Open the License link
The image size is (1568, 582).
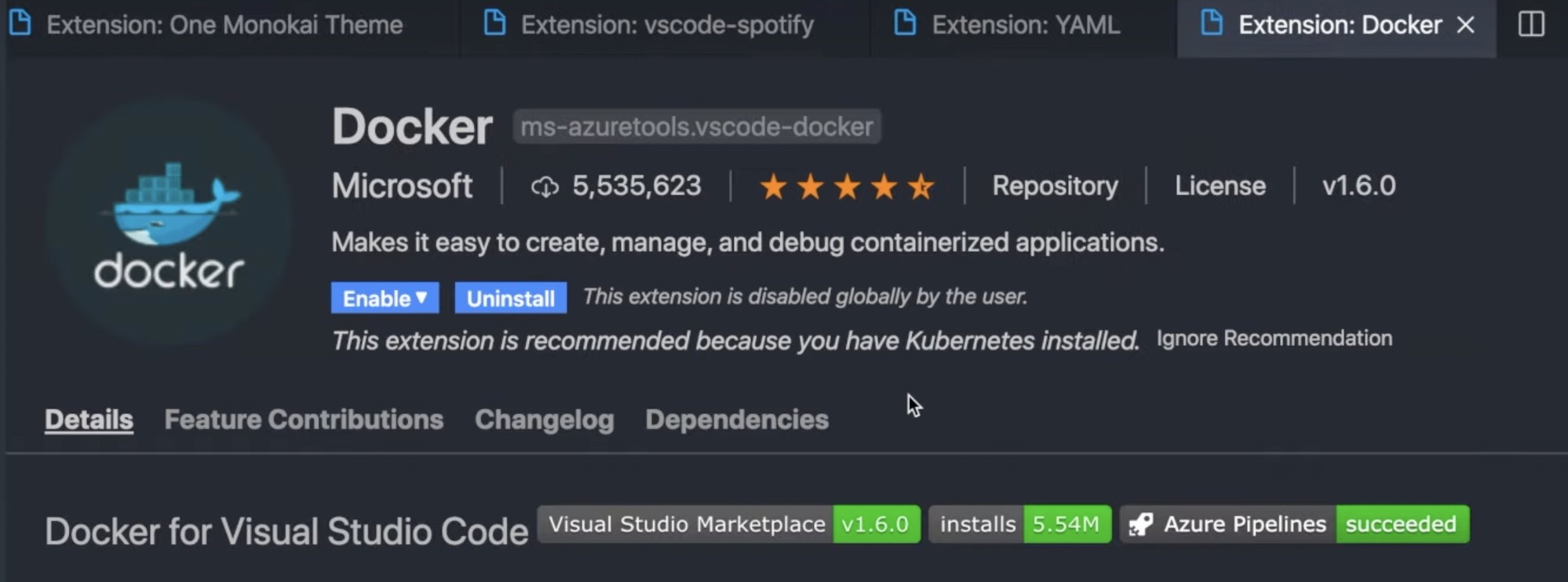[x=1220, y=186]
